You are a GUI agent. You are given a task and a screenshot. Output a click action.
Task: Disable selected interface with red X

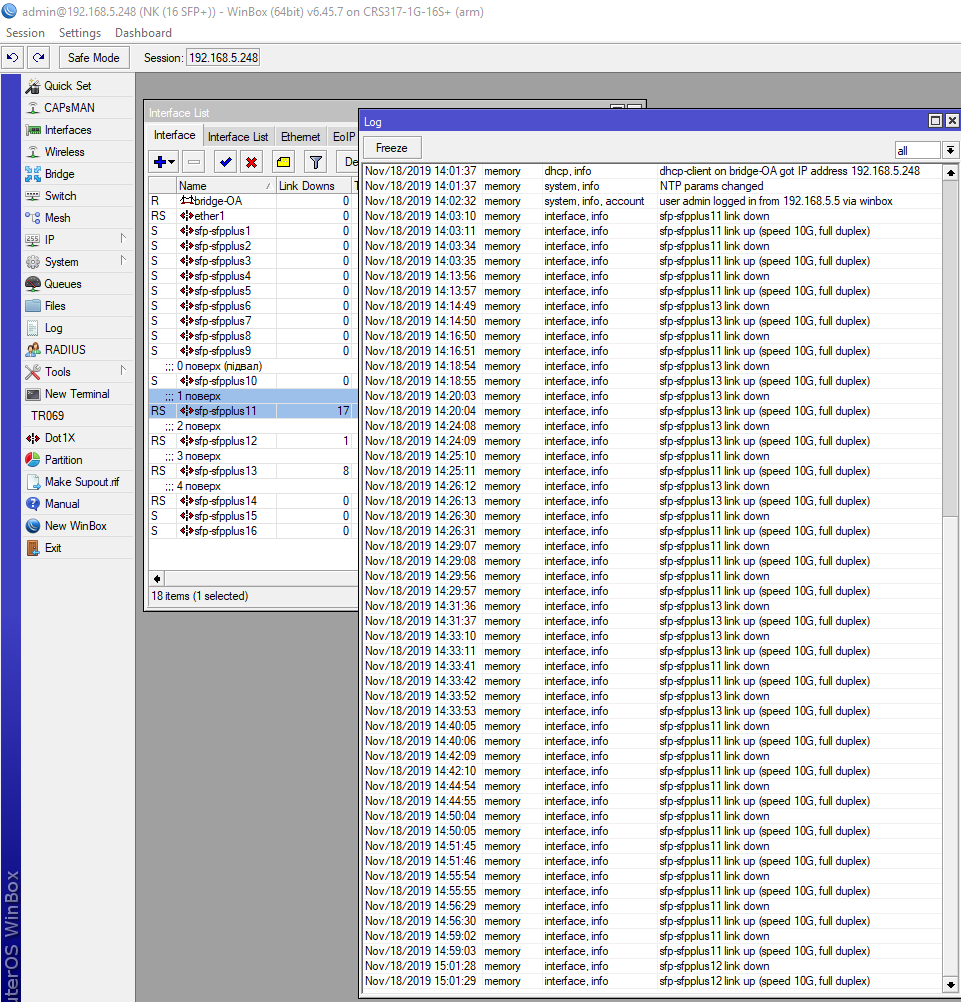[x=252, y=162]
